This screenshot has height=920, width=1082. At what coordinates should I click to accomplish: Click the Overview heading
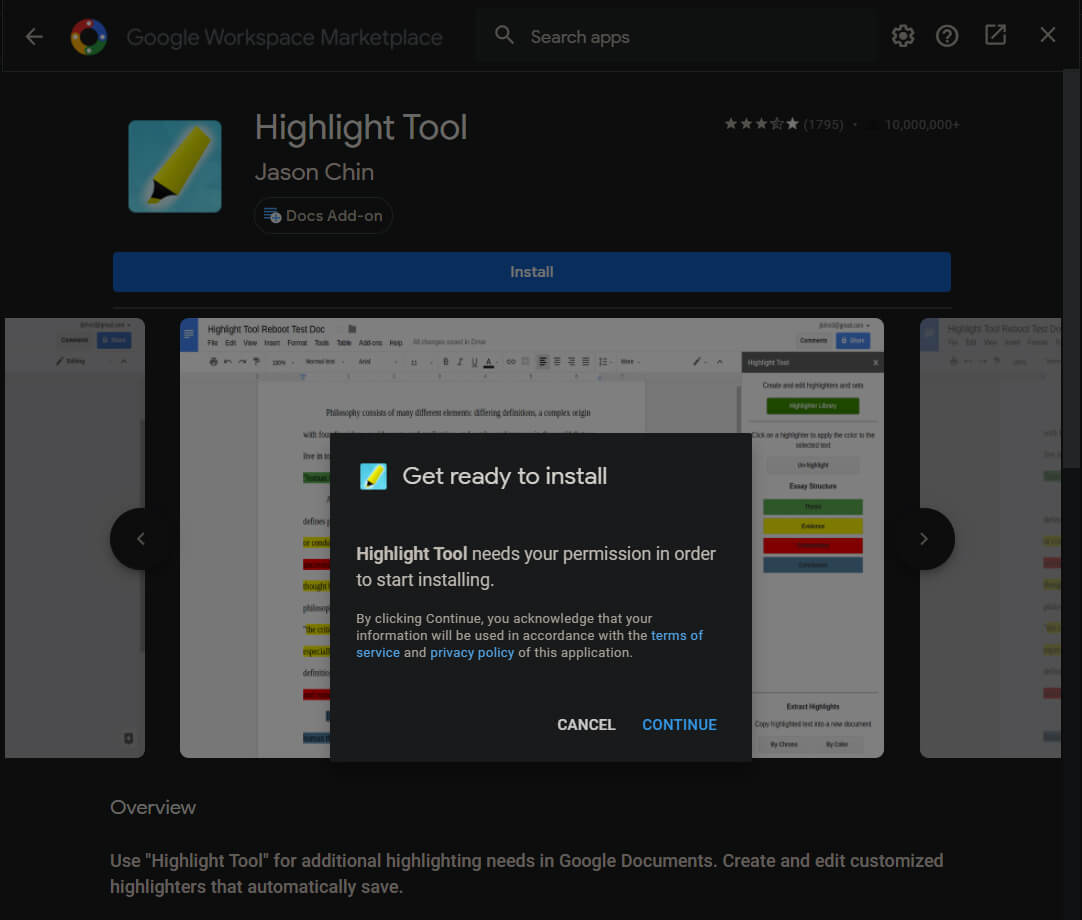pyautogui.click(x=153, y=808)
